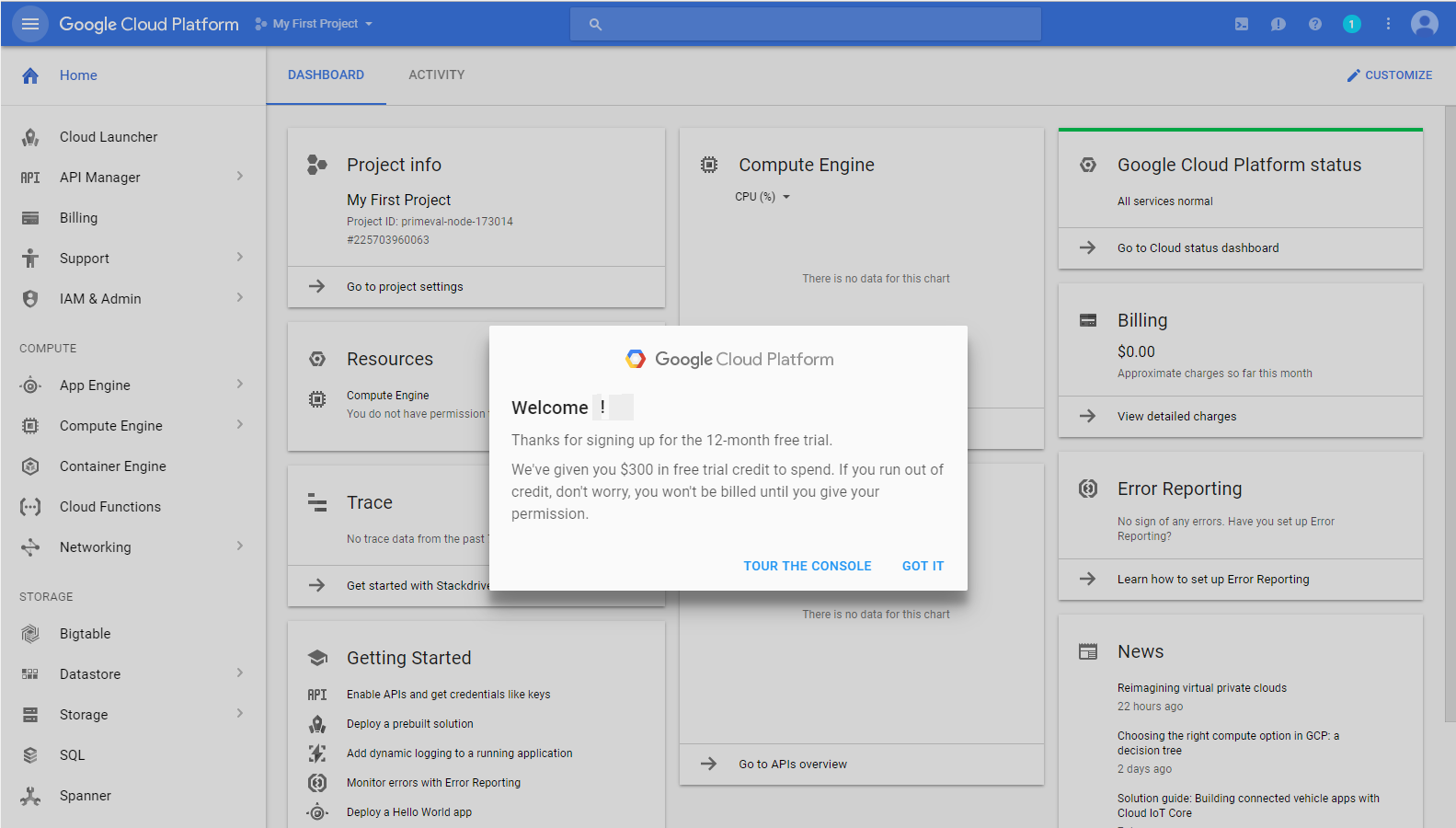Click the SQL stack icon in sidebar

pos(30,755)
